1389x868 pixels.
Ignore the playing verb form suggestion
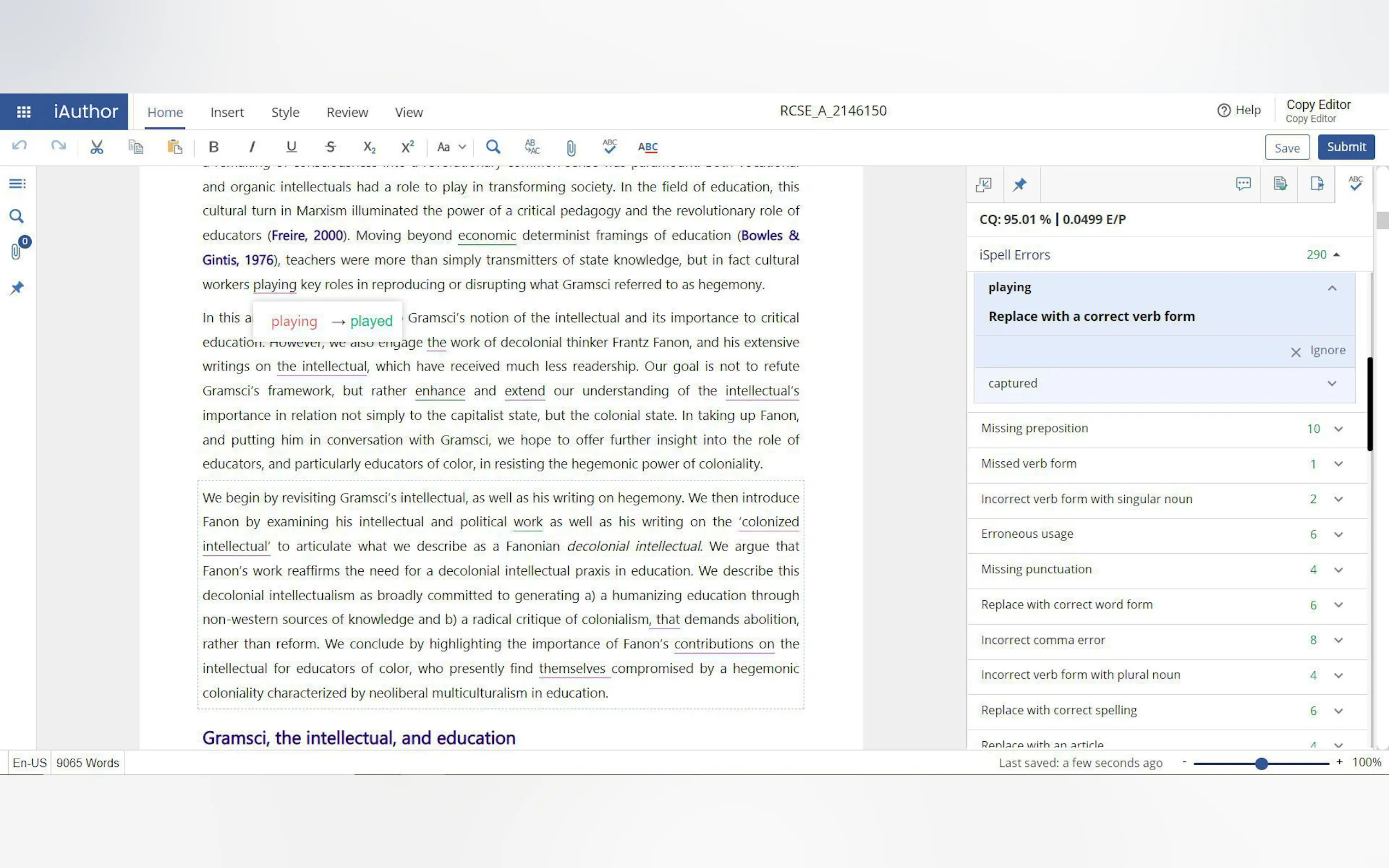(1318, 351)
